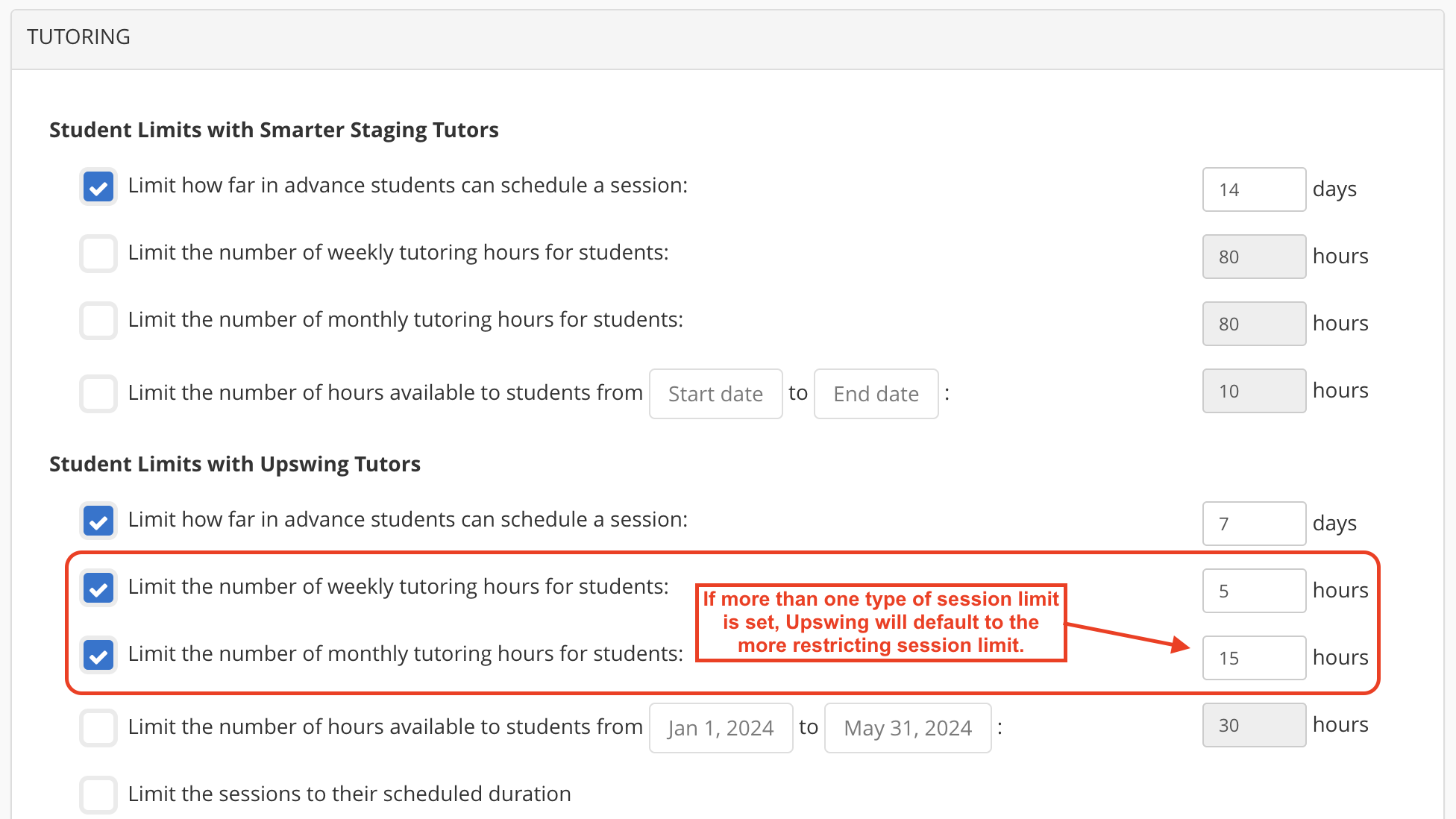Uncheck Upswing monthly tutoring hours limit
1456x819 pixels.
pyautogui.click(x=98, y=655)
